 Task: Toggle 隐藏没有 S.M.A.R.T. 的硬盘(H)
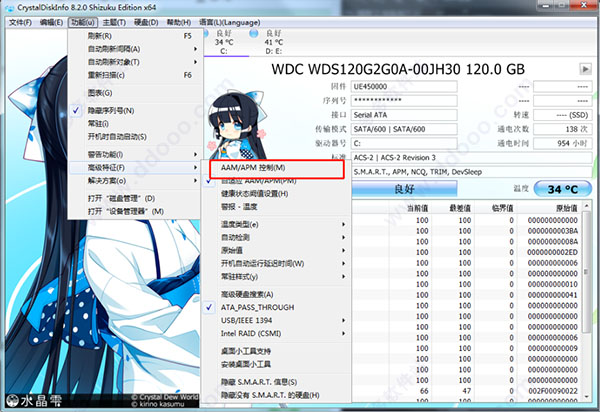(270, 395)
